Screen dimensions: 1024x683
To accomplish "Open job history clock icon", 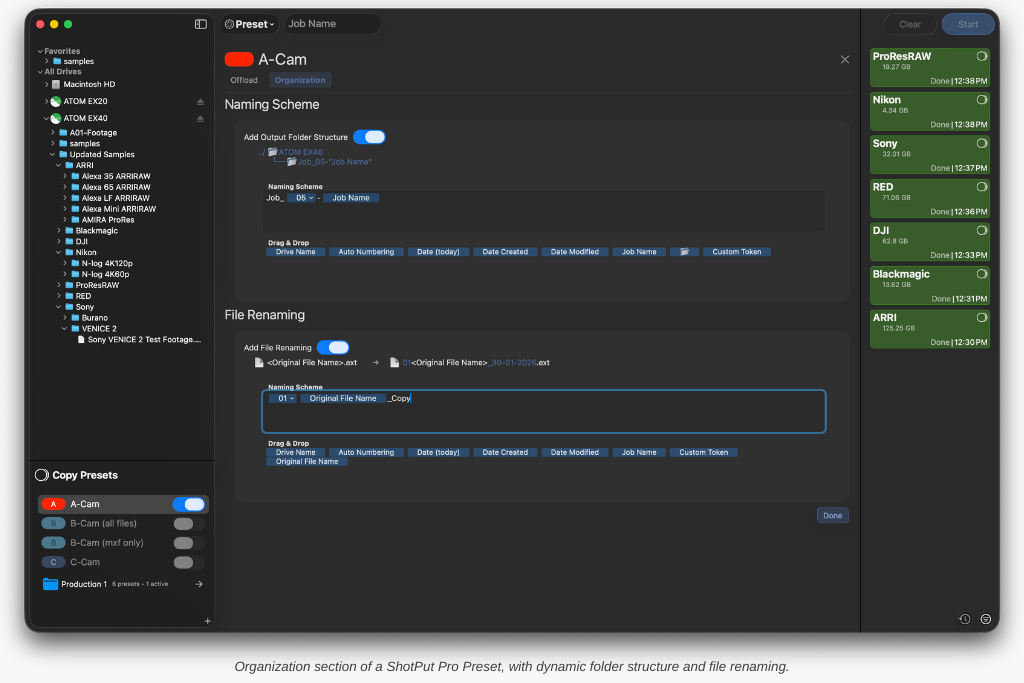I will tap(964, 619).
